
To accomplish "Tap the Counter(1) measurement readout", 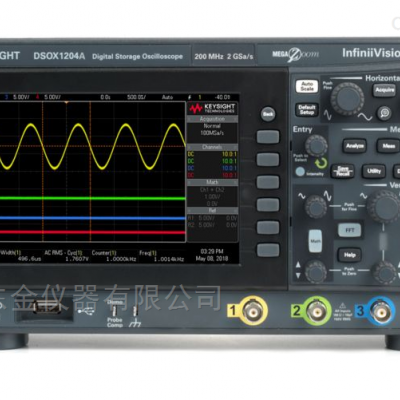I will tap(114, 256).
